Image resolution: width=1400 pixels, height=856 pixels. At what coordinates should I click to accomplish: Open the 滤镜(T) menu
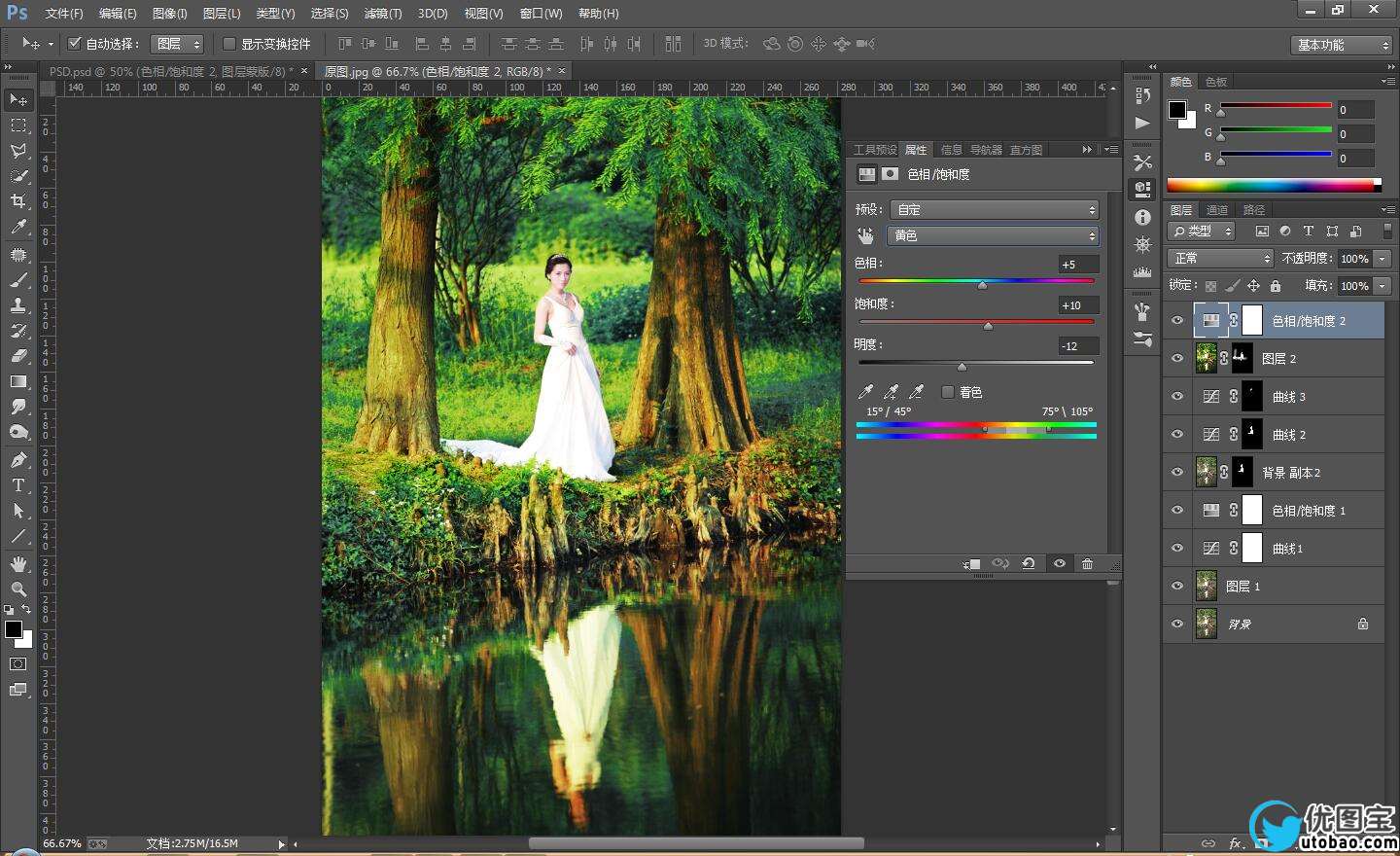point(382,14)
